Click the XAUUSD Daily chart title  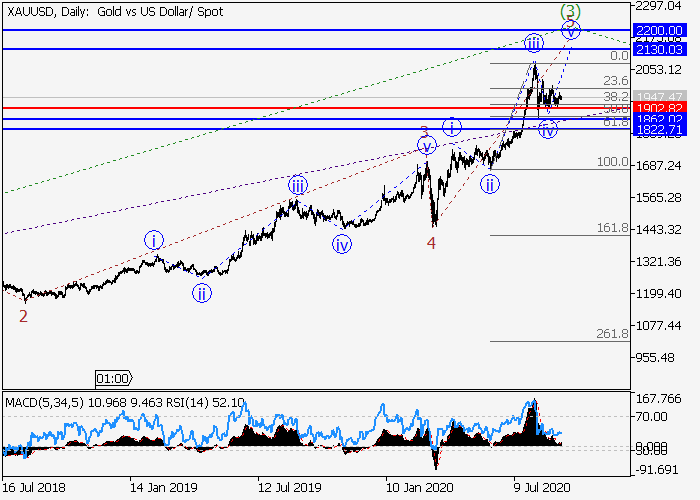click(x=115, y=11)
